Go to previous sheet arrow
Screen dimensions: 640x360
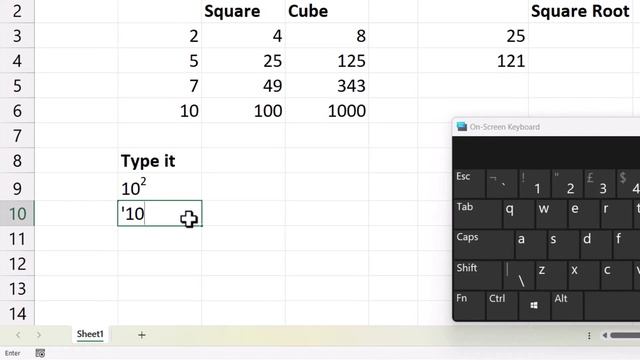(x=18, y=335)
